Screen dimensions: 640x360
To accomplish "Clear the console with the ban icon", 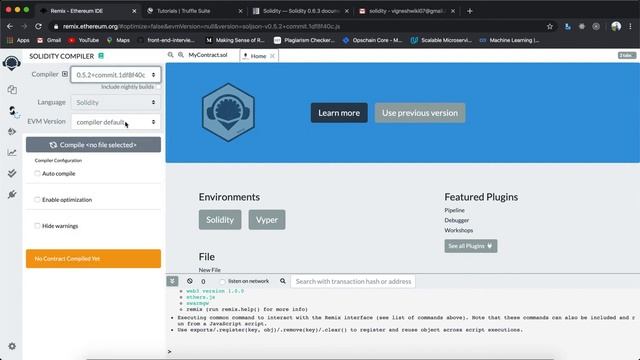I will coord(190,281).
